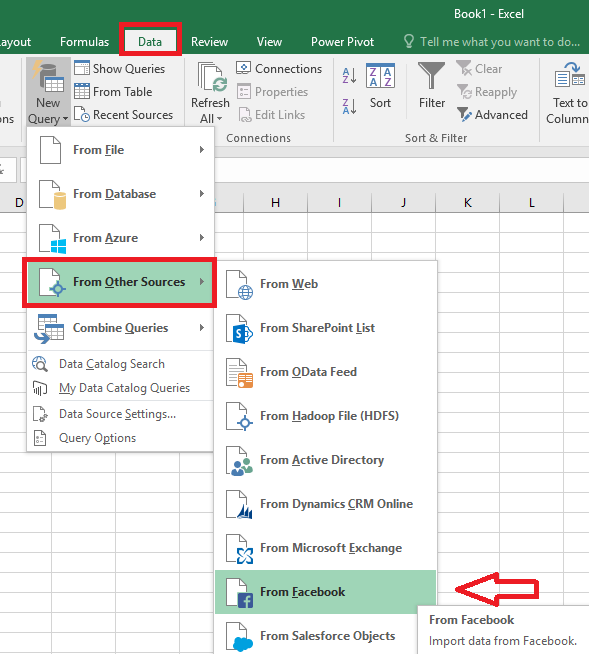Sort A to Z ascending icon
This screenshot has height=654, width=589.
(x=349, y=76)
